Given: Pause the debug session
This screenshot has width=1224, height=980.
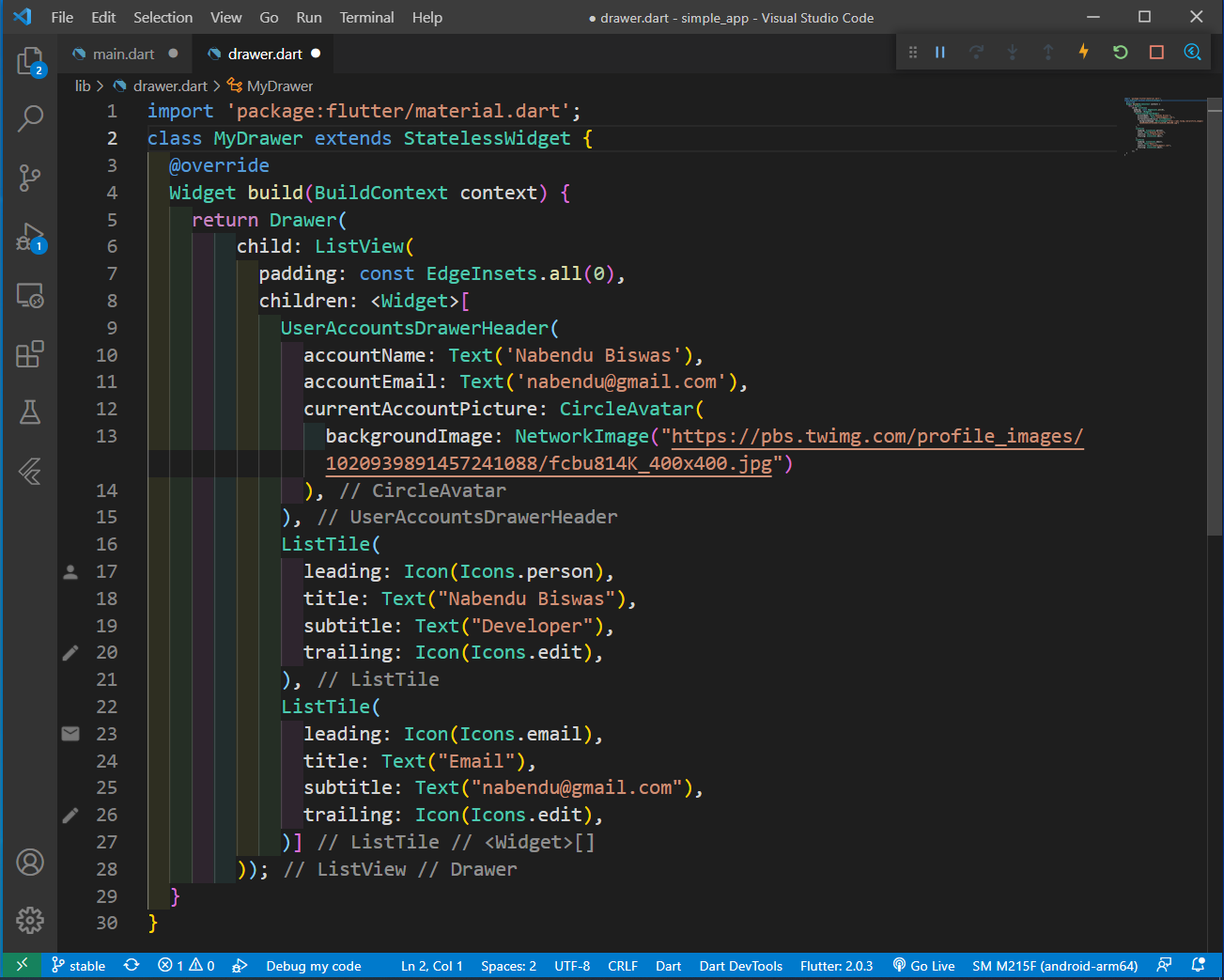Looking at the screenshot, I should [x=940, y=53].
